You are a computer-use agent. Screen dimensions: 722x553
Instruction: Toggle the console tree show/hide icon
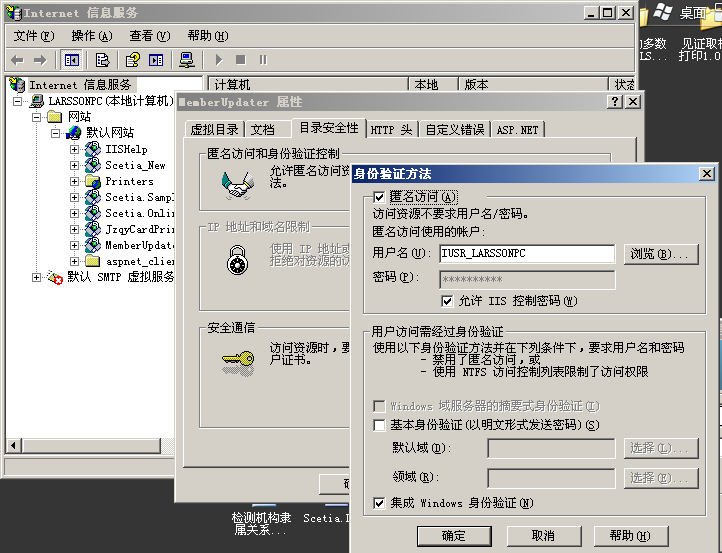click(x=72, y=60)
